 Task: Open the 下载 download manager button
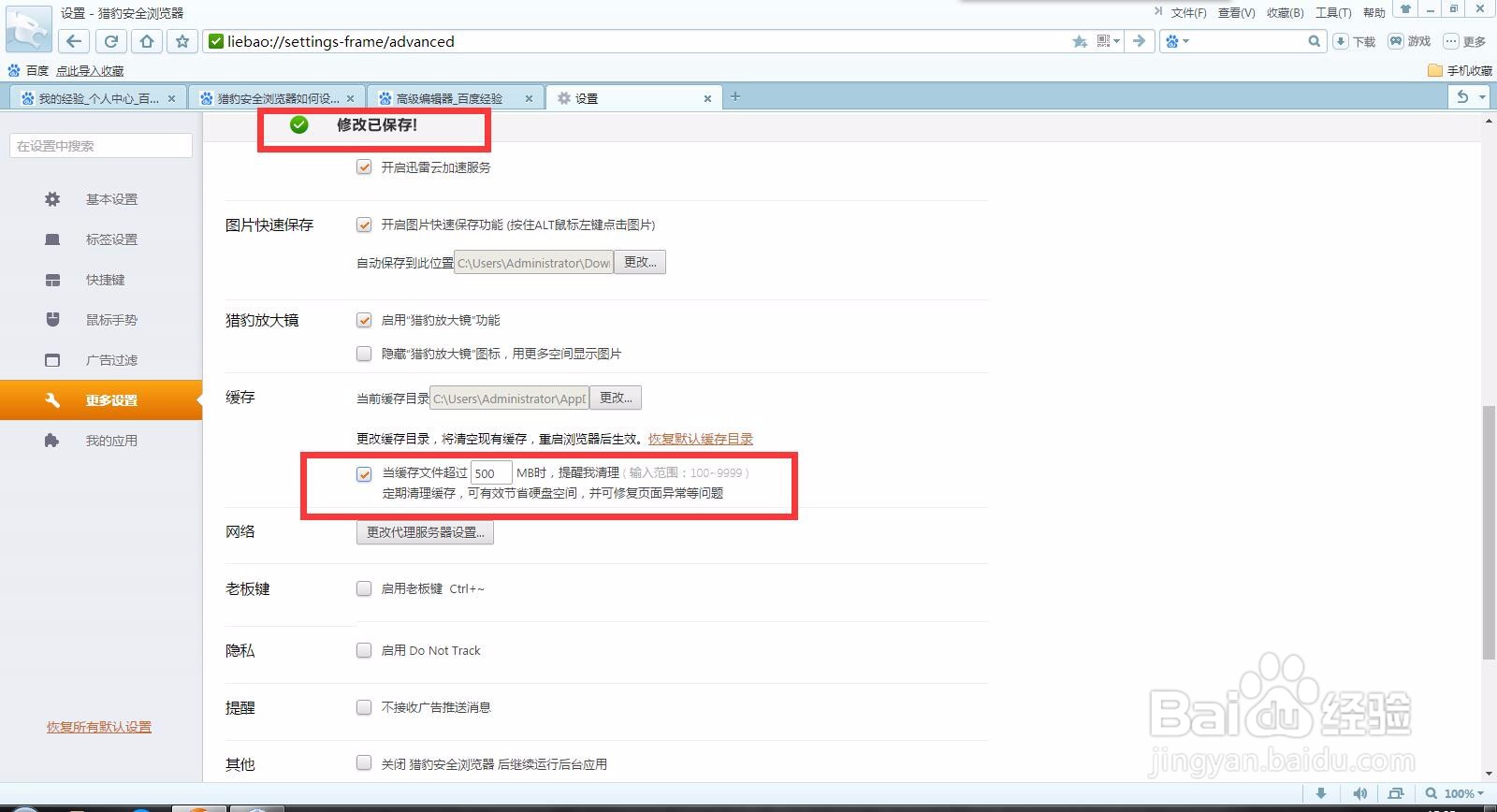(1354, 41)
